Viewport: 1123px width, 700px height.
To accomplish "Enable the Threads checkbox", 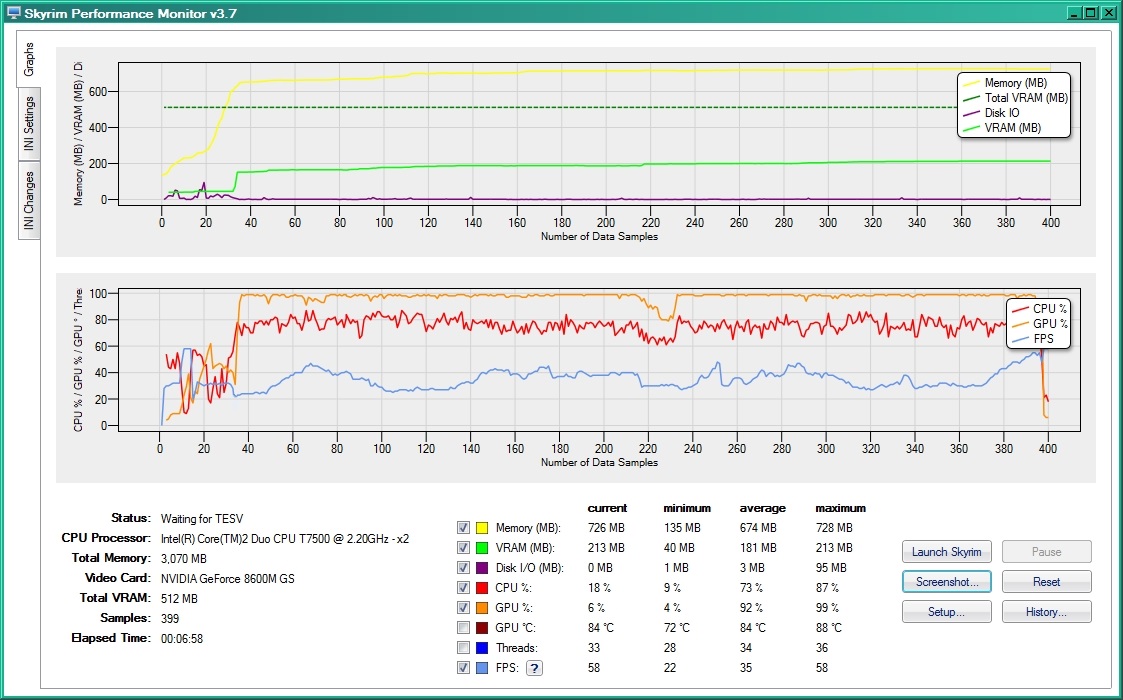I will tap(463, 647).
